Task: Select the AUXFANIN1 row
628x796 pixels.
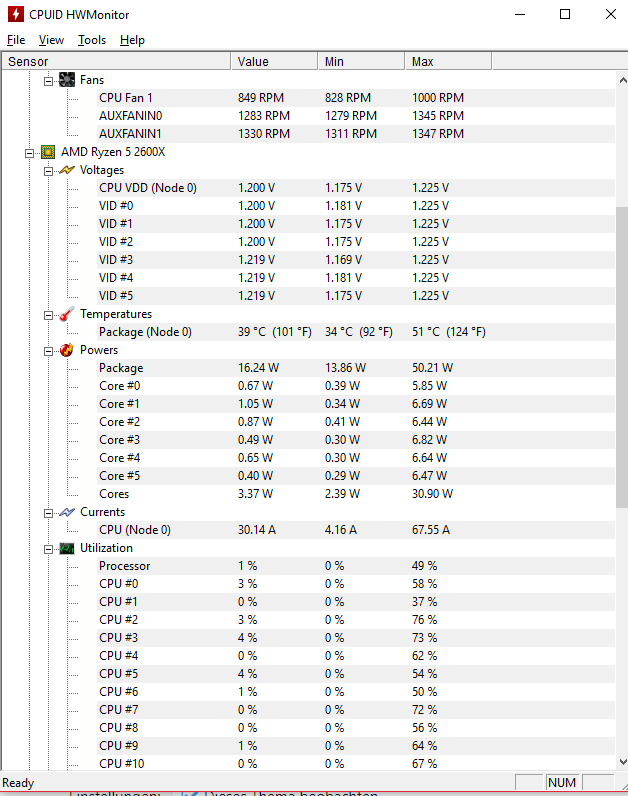Action: (356, 134)
